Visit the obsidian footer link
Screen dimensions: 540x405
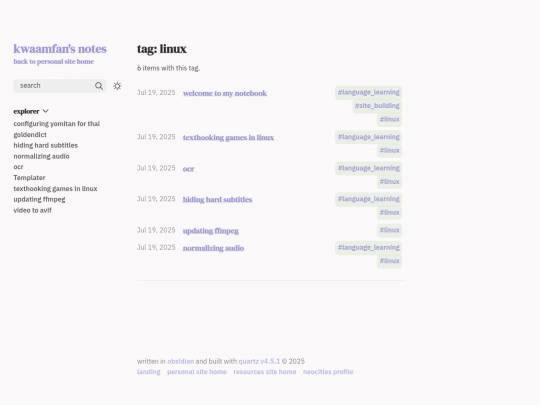[x=181, y=361]
